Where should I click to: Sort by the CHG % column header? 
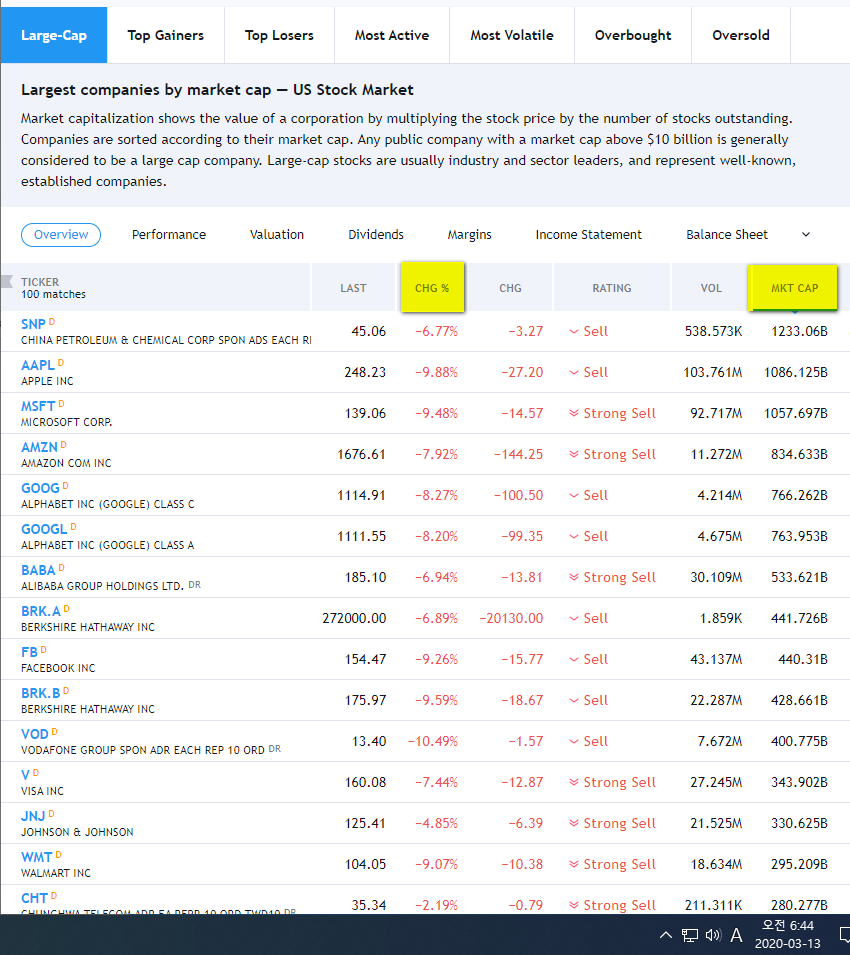point(432,288)
